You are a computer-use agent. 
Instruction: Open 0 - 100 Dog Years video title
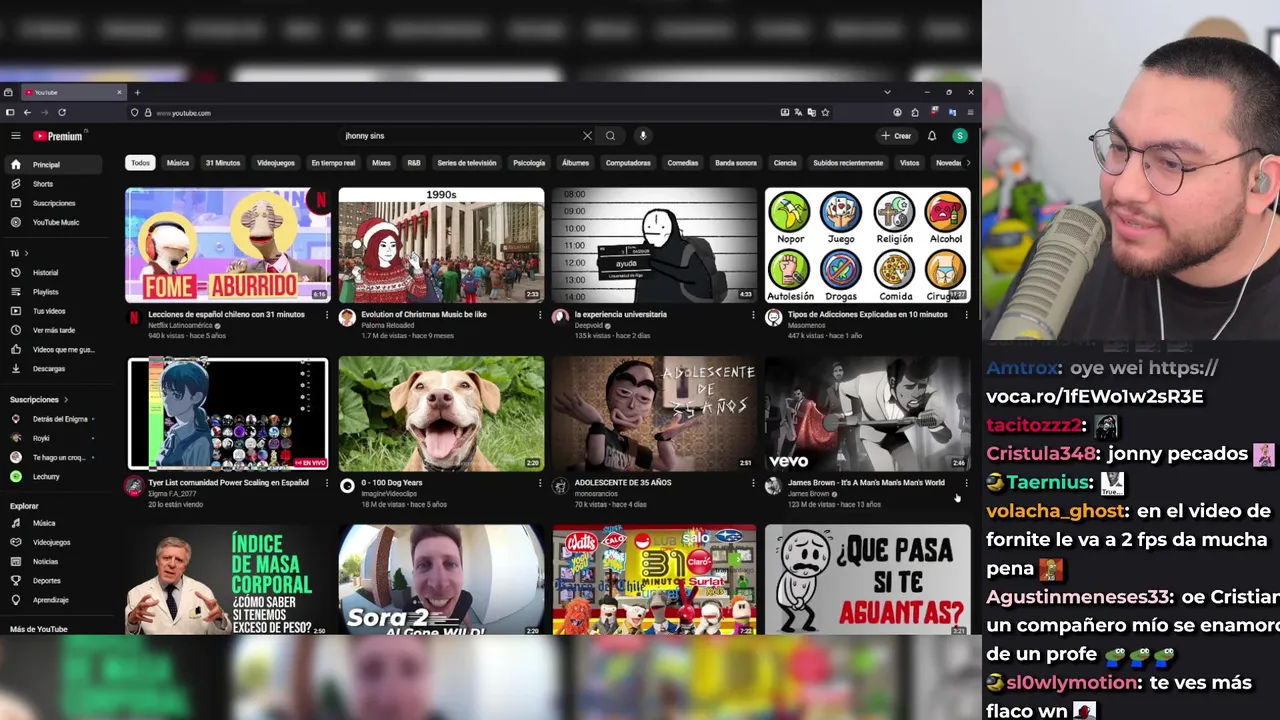pos(392,482)
